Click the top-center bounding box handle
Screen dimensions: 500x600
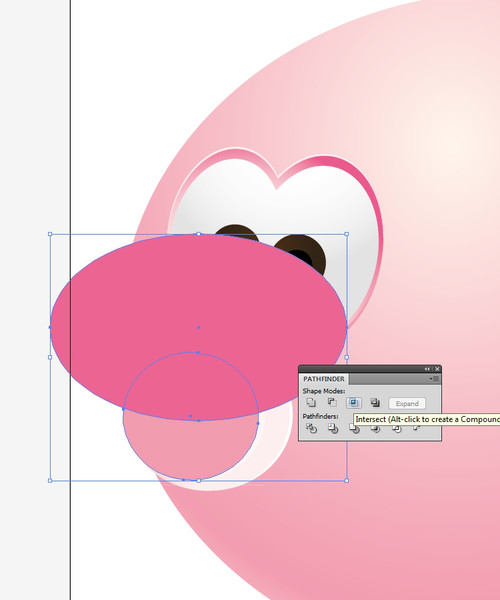[198, 234]
